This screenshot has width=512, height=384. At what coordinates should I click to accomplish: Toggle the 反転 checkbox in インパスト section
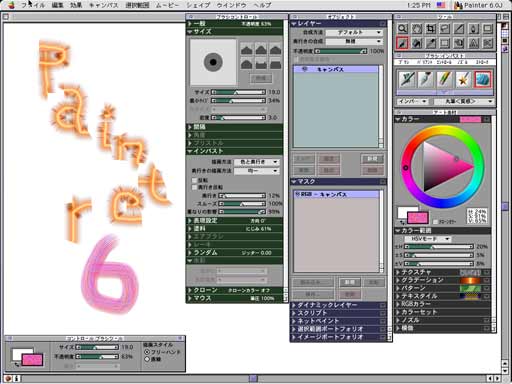194,180
